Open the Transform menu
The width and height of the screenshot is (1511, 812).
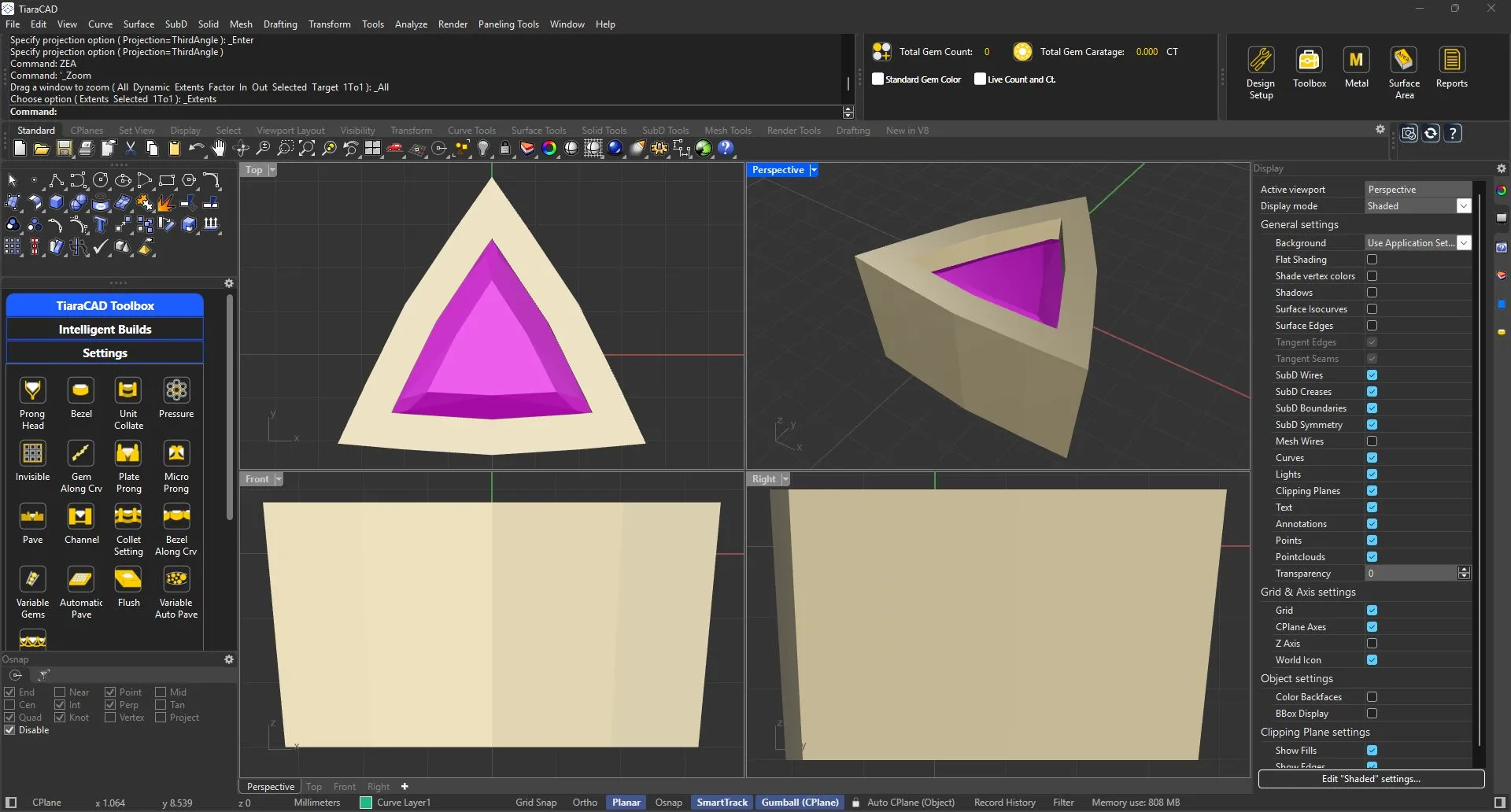330,24
